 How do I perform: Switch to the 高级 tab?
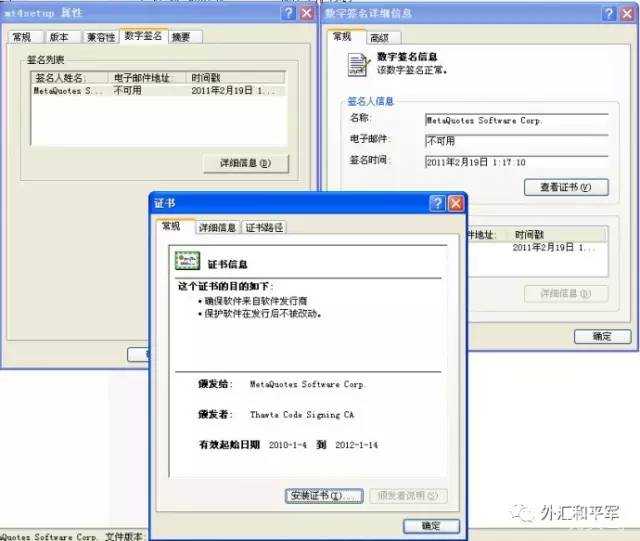click(379, 37)
